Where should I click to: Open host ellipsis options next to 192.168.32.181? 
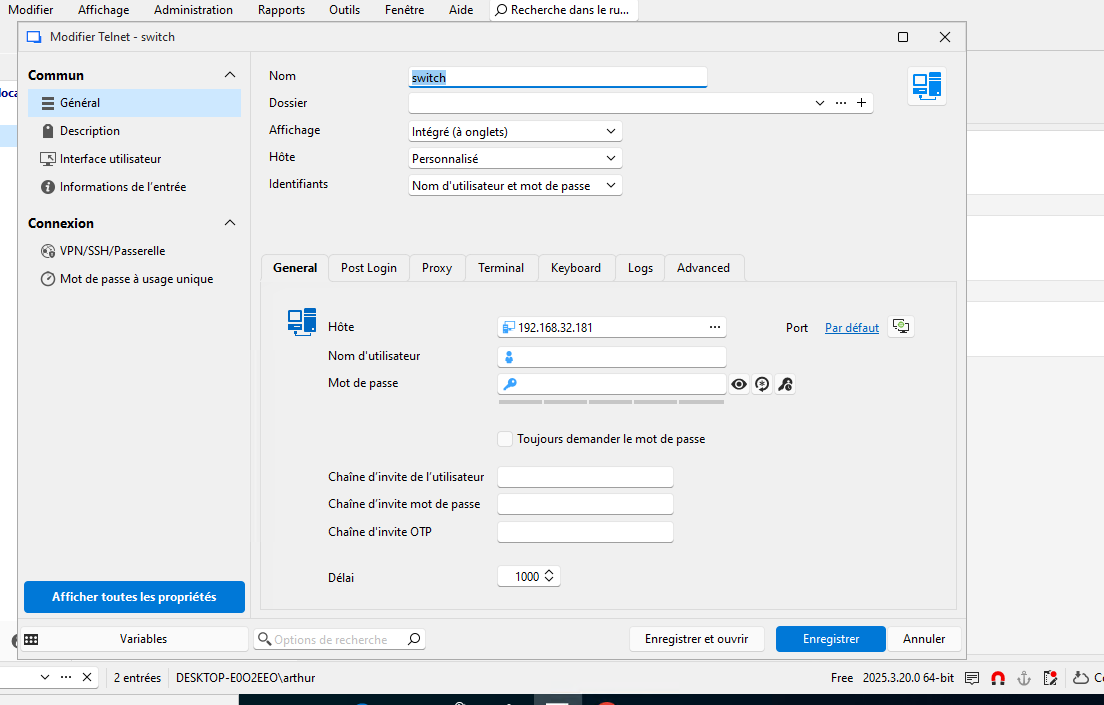tap(714, 327)
